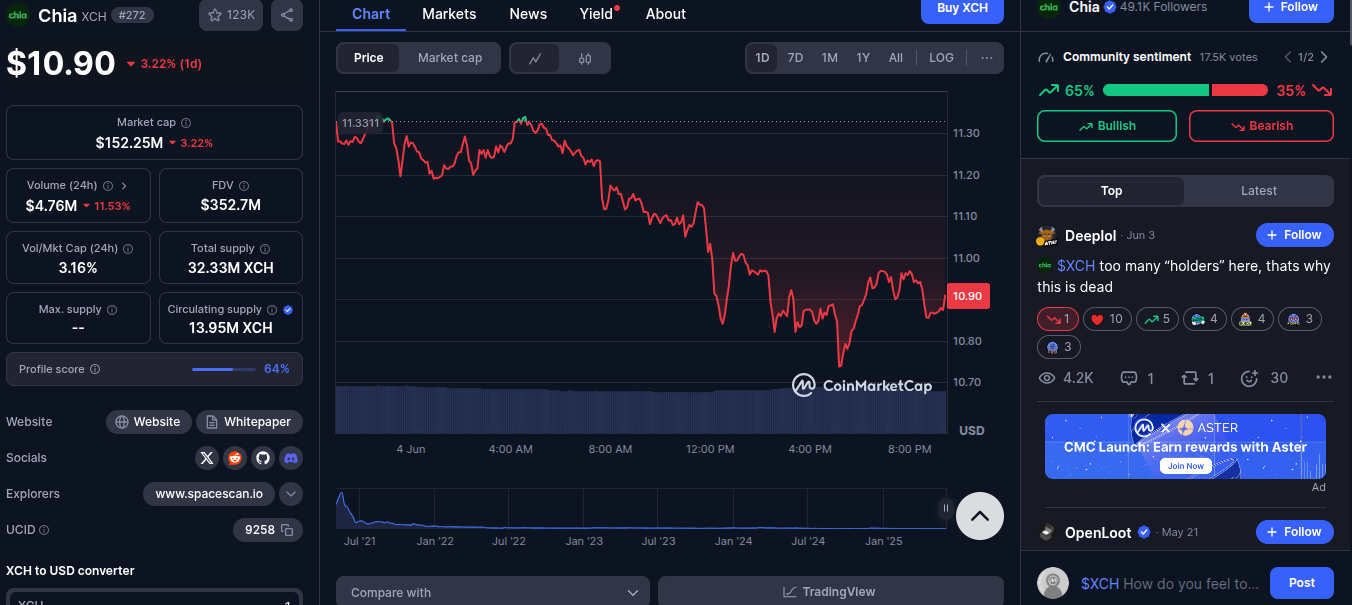Image resolution: width=1352 pixels, height=605 pixels.
Task: Show Top community posts
Action: [x=1111, y=191]
